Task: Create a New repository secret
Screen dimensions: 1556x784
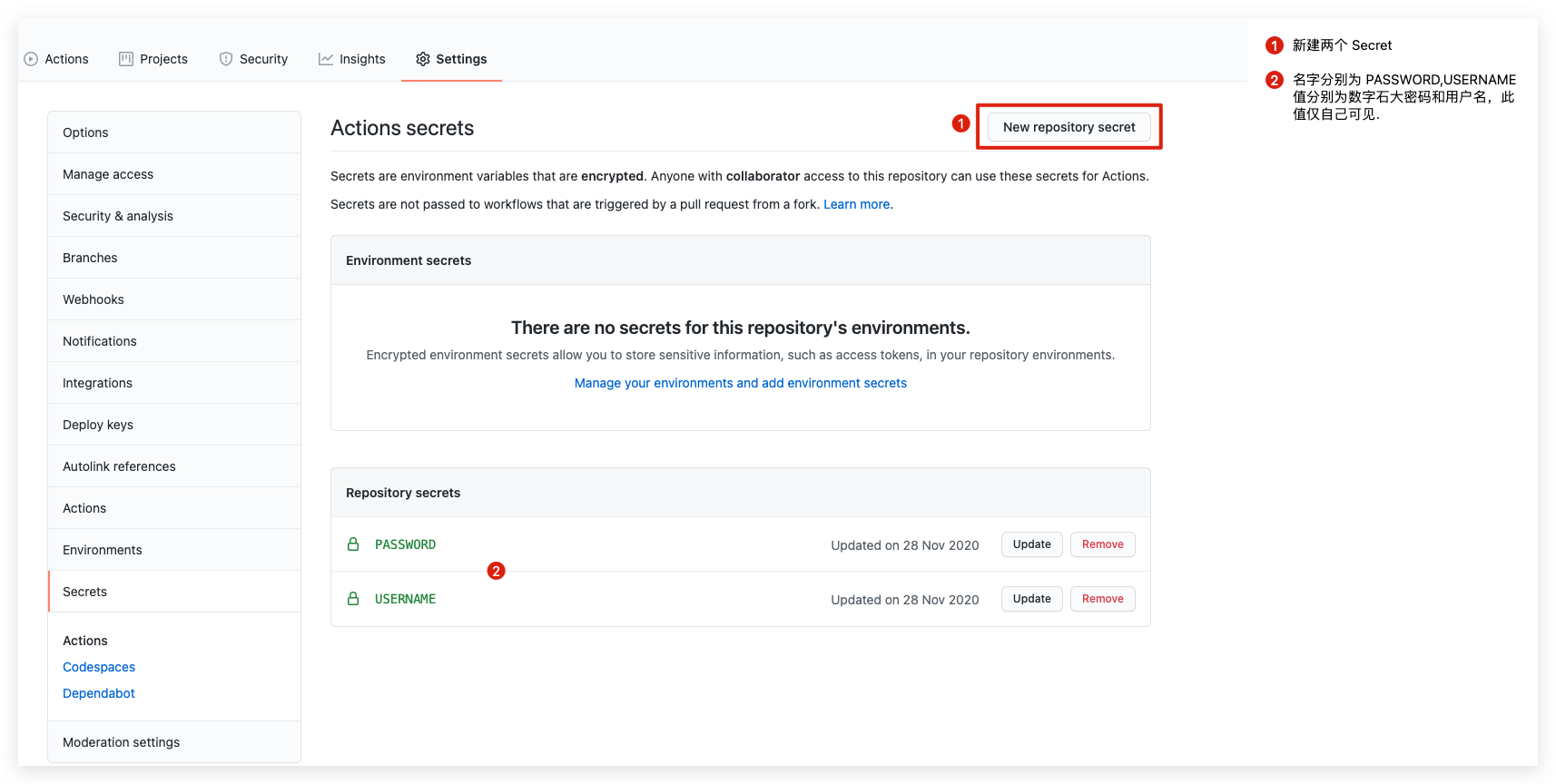Action: [1069, 127]
